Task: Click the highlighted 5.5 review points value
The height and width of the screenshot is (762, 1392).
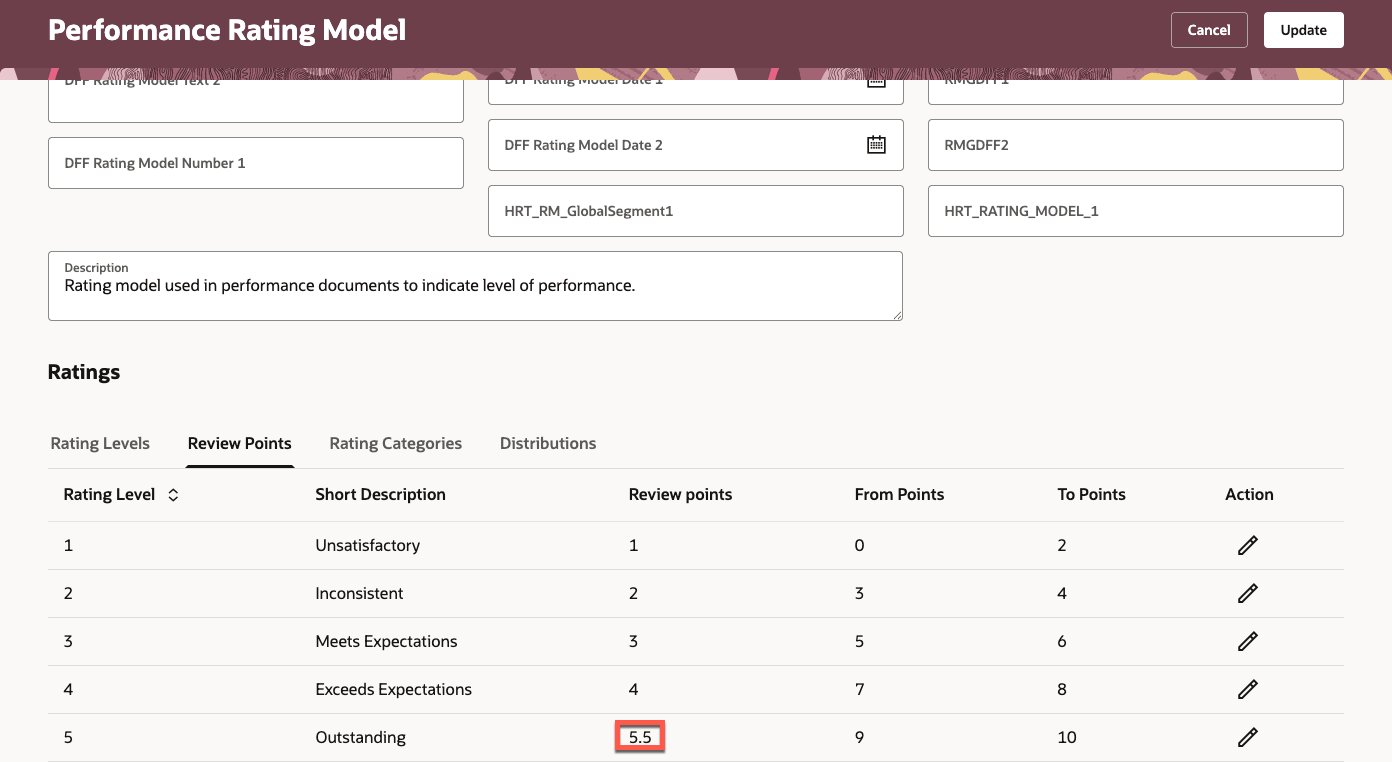Action: (x=640, y=738)
